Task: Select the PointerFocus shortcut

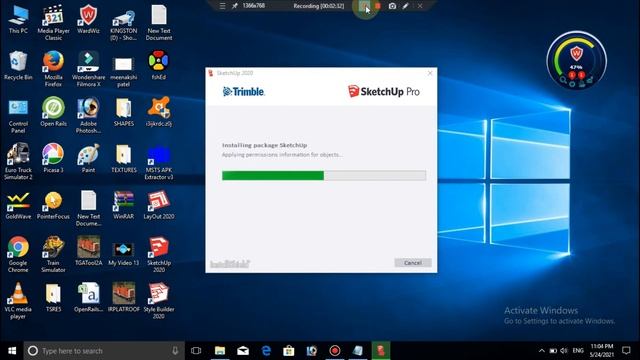Action: coord(53,205)
